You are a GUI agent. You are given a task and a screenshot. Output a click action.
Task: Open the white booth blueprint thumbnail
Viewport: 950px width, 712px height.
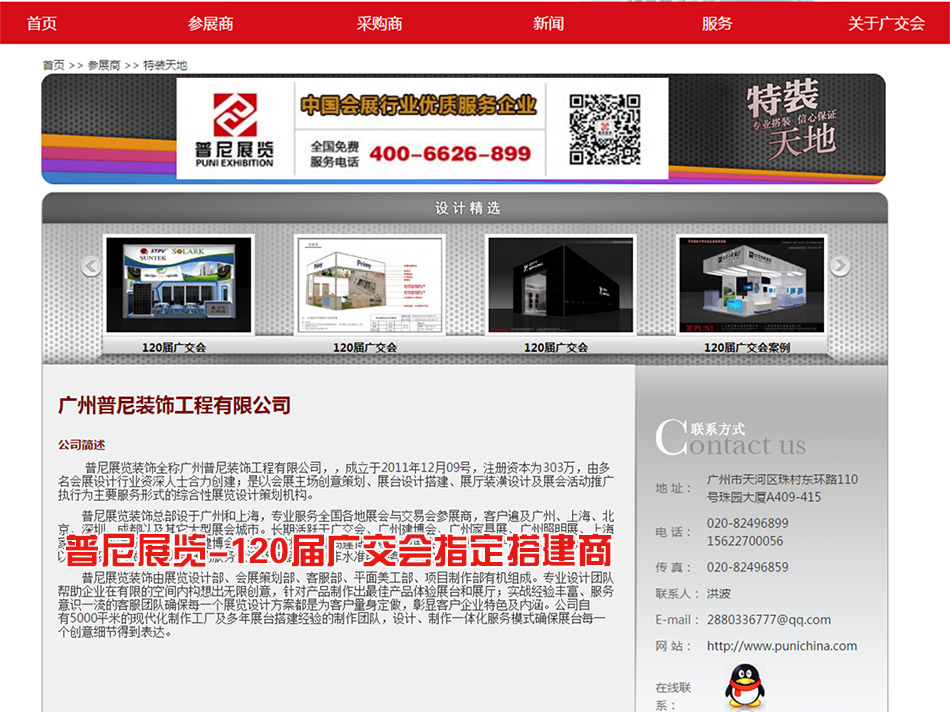click(x=370, y=285)
